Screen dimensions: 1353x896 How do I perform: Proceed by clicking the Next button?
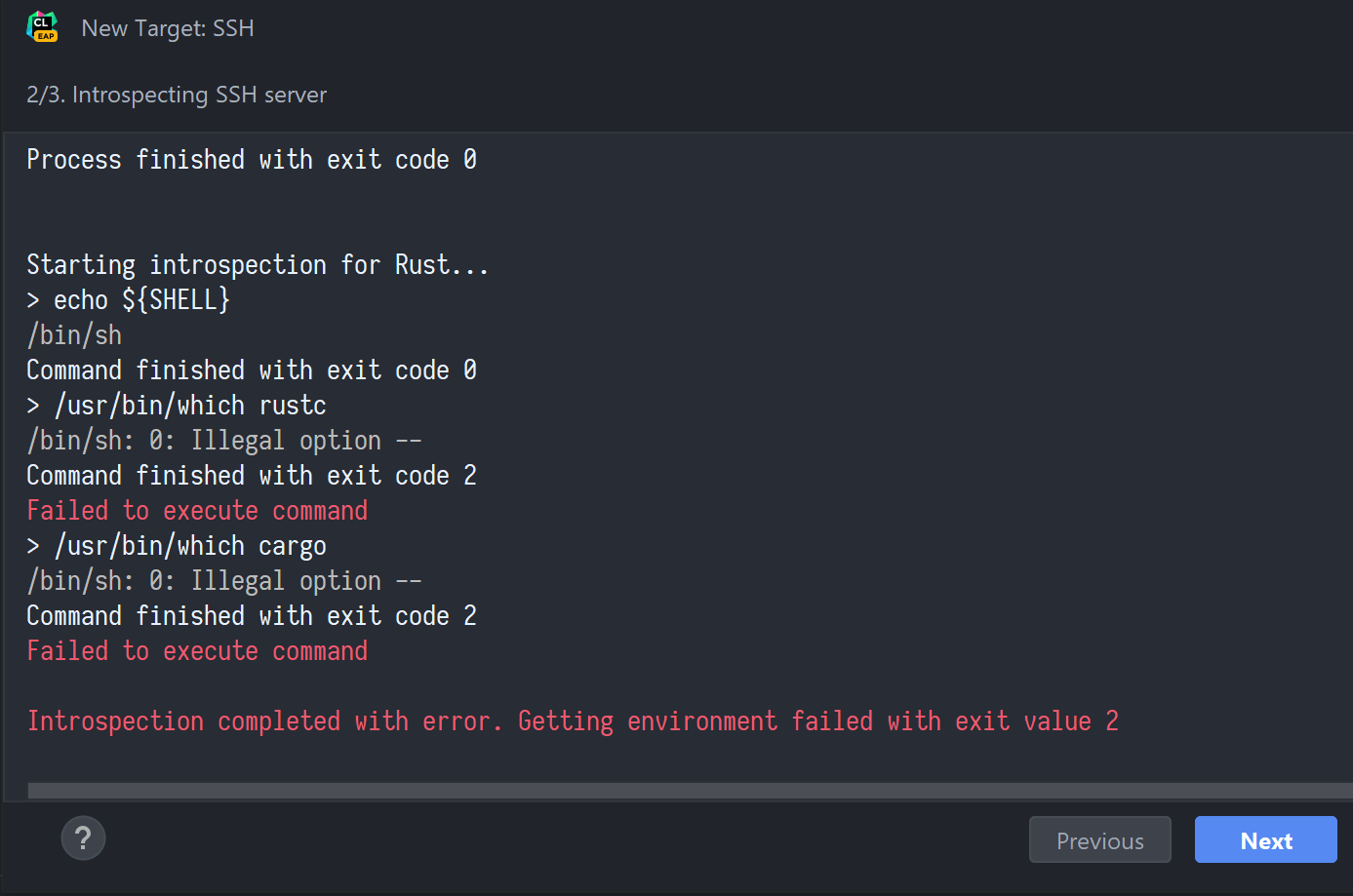pyautogui.click(x=1265, y=839)
